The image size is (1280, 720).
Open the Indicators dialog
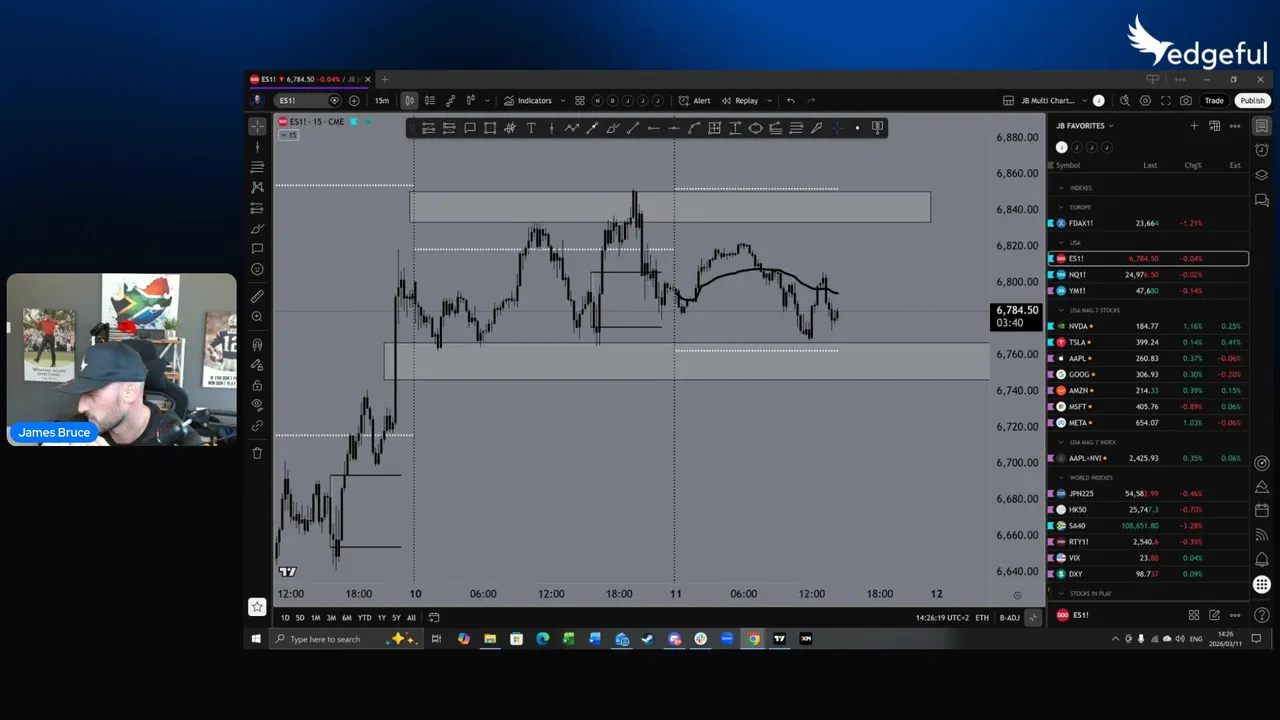pyautogui.click(x=528, y=100)
